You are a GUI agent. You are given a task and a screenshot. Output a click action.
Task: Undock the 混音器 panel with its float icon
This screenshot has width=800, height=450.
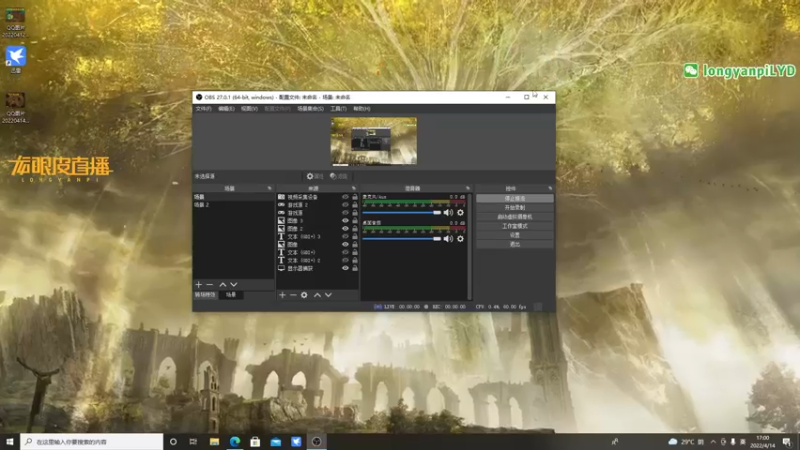click(467, 188)
